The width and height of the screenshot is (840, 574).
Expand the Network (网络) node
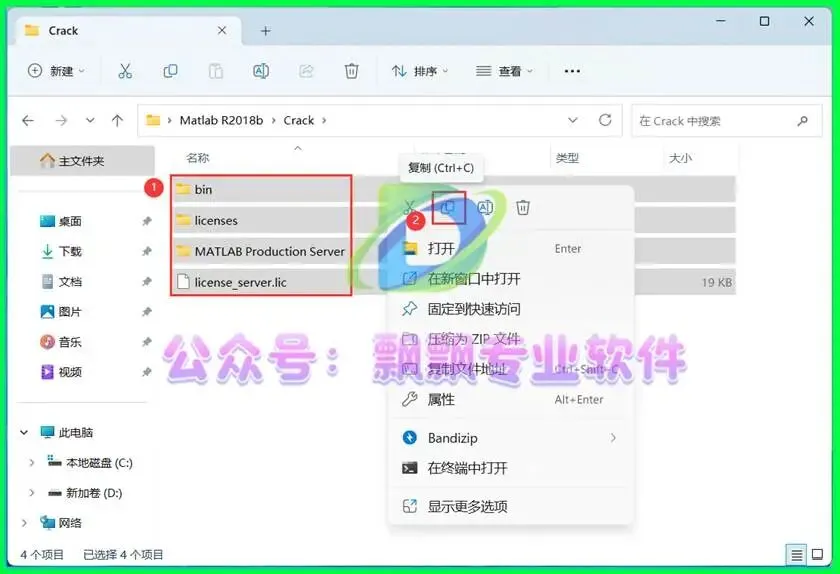click(24, 523)
